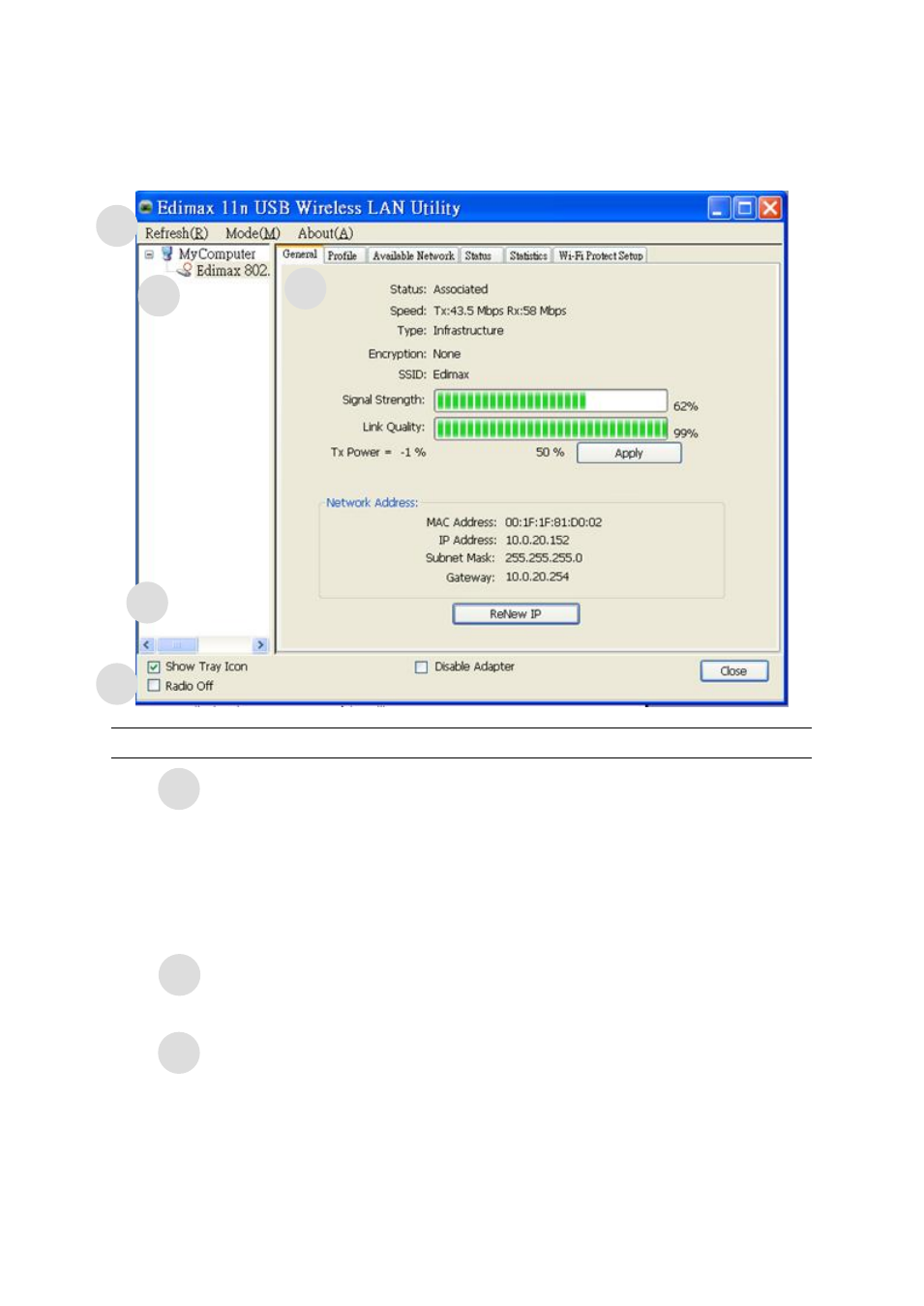Click the Edimax title bar app icon
Viewport: 924px width, 1306px height.
pyautogui.click(x=146, y=207)
